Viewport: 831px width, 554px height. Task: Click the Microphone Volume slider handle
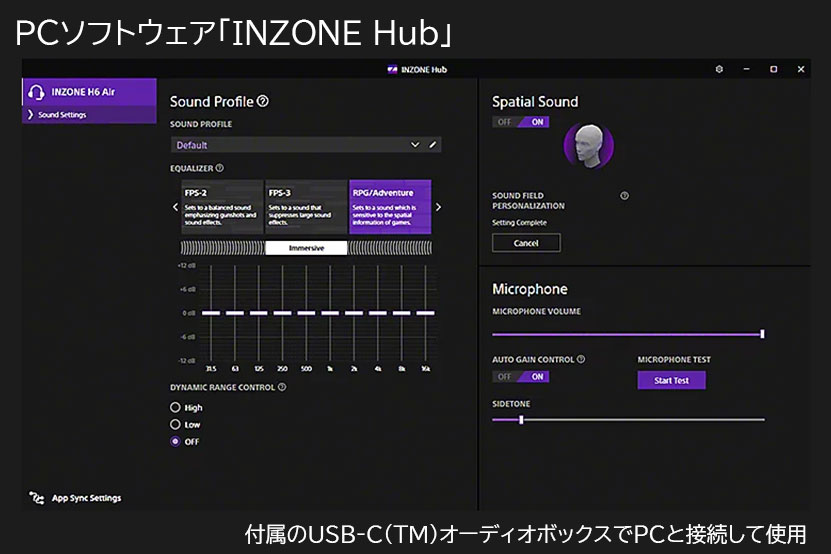tap(762, 333)
